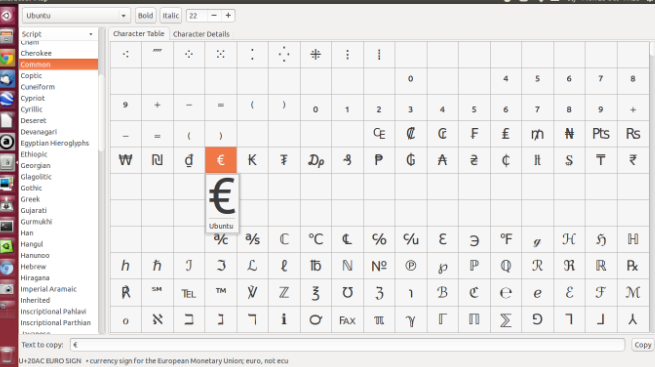Viewport: 655px width, 367px height.
Task: Select the TEL telephone sign character
Action: 189,292
